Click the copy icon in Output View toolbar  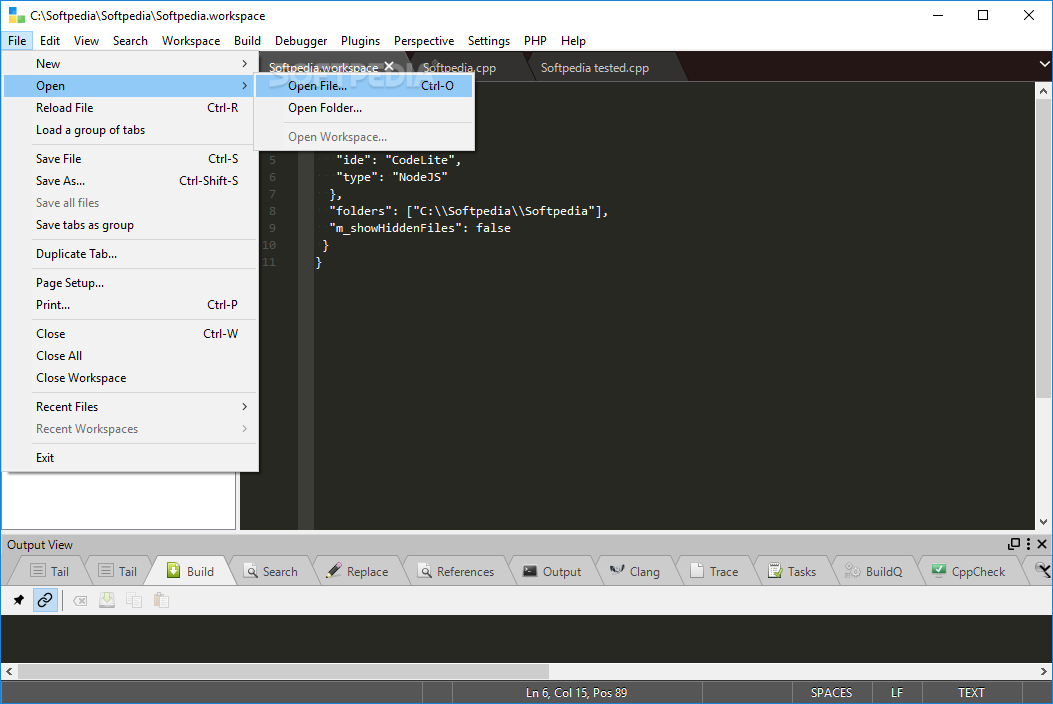pos(134,600)
